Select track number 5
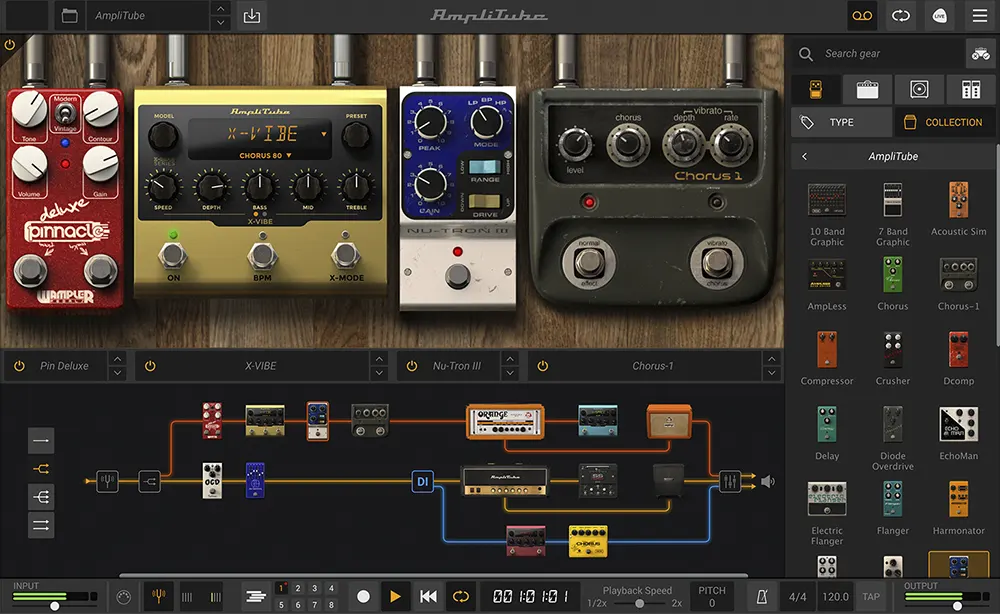The image size is (1000, 614). (281, 604)
